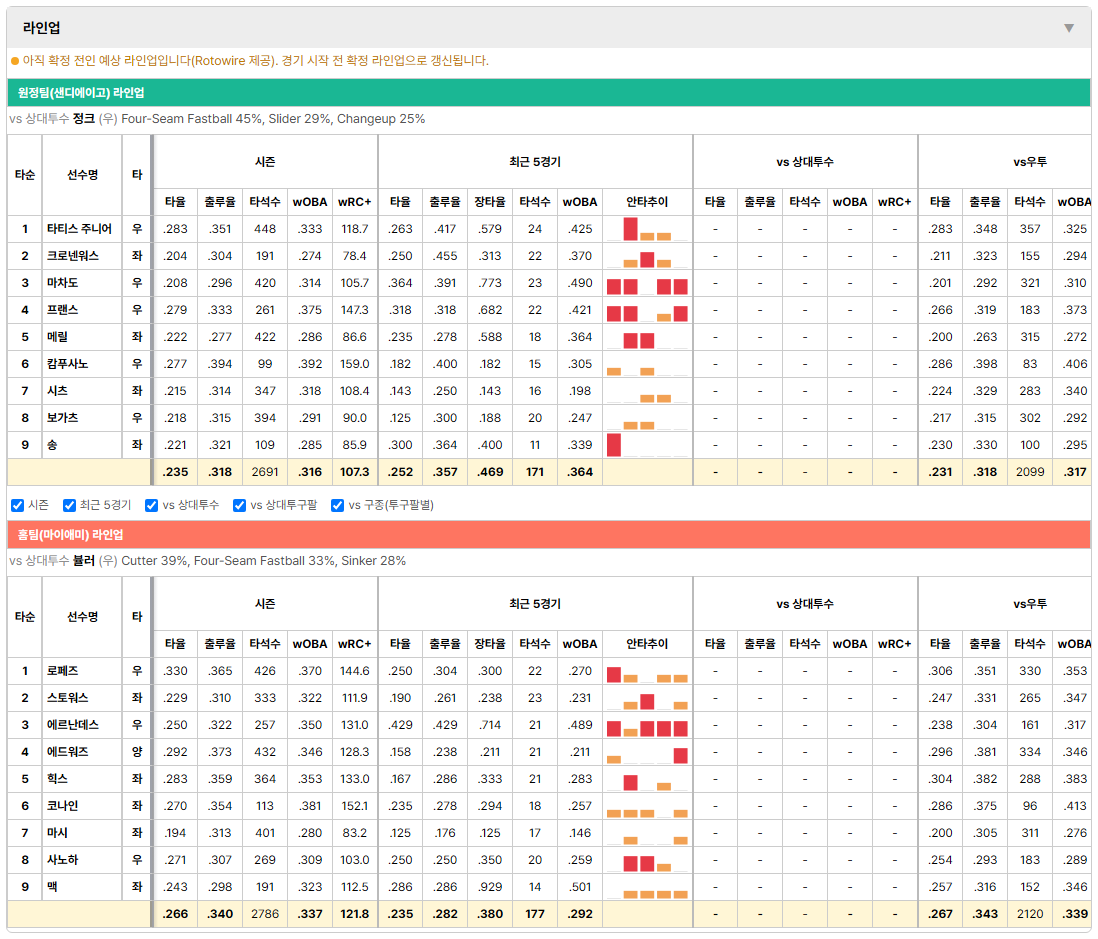Open player 타티스 주니어
Image resolution: width=1098 pixels, height=939 pixels.
click(79, 229)
